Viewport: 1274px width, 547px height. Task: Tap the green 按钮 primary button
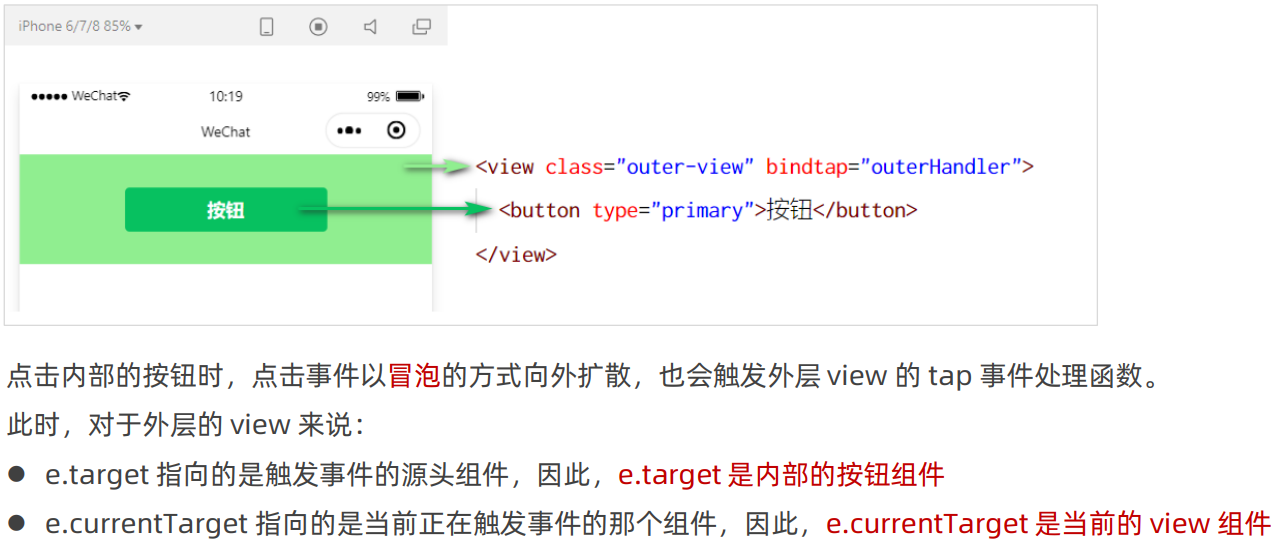point(226,210)
